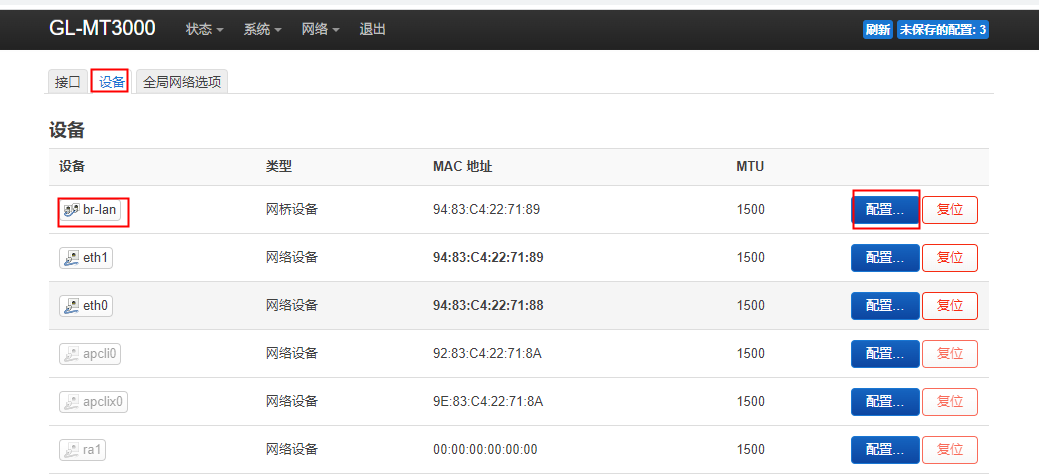The height and width of the screenshot is (476, 1039).
Task: Click the br-lan bridge device icon
Action: click(x=71, y=210)
